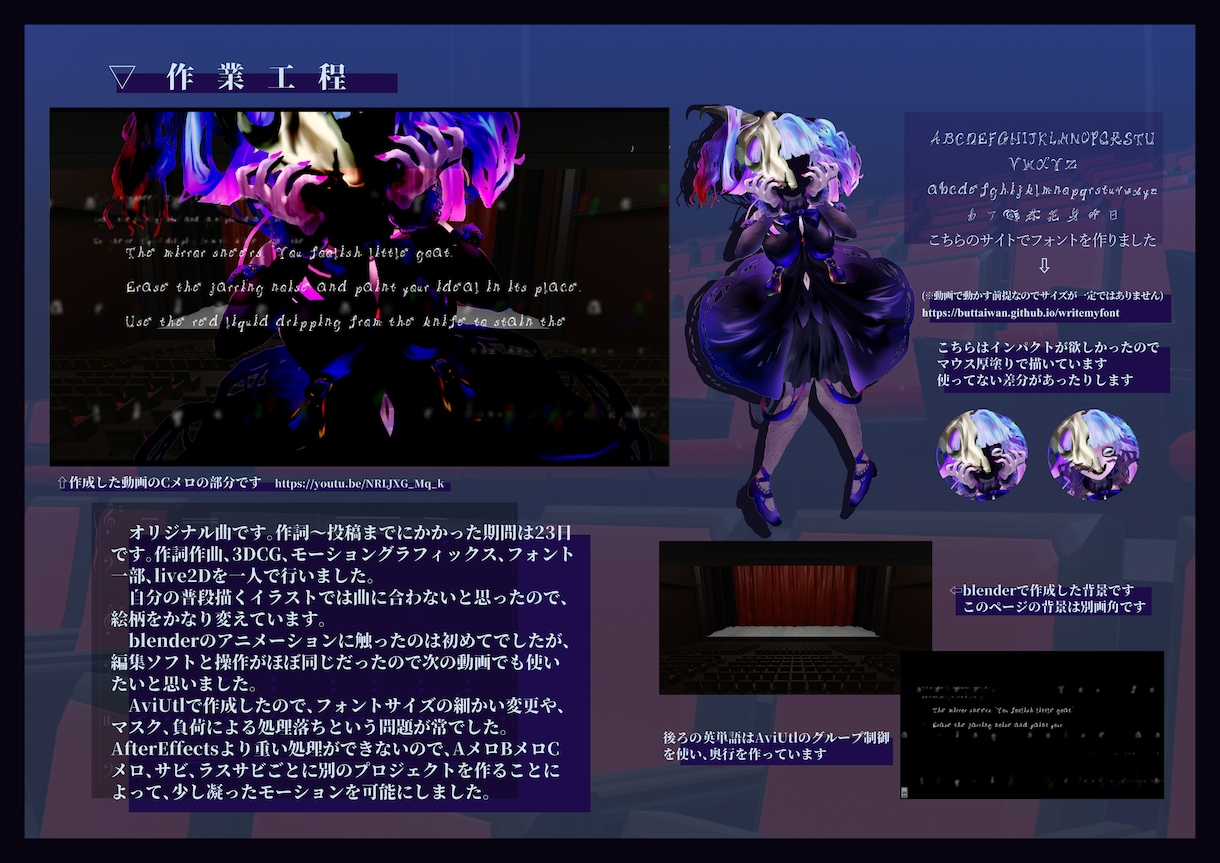Click the caption about マウス厚塗りで描いています

[x=1022, y=363]
